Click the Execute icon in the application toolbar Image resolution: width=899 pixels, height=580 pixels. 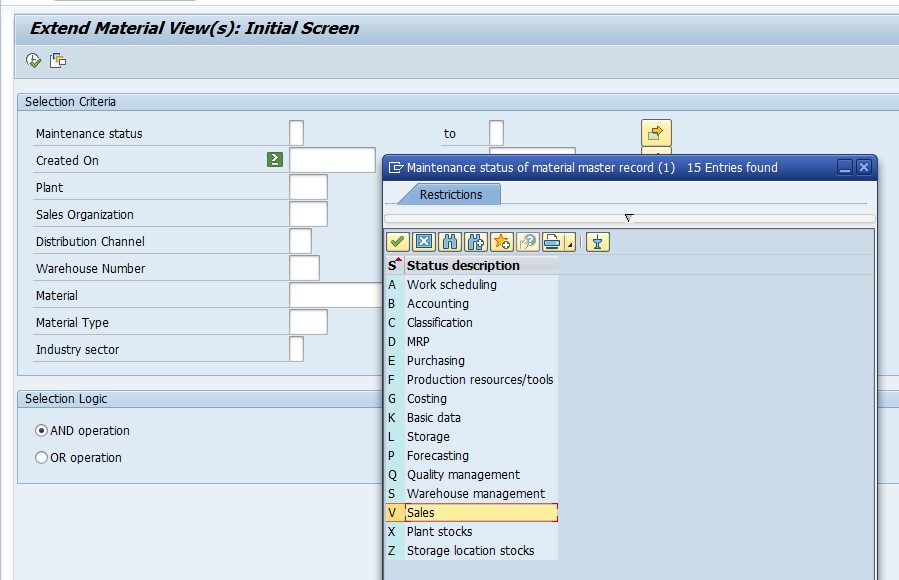[x=33, y=60]
